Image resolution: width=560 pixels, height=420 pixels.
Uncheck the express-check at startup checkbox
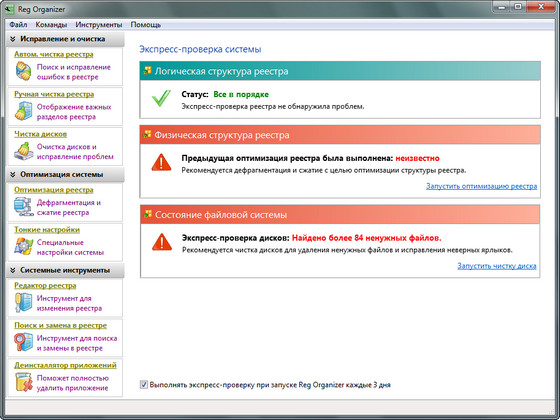pyautogui.click(x=144, y=385)
